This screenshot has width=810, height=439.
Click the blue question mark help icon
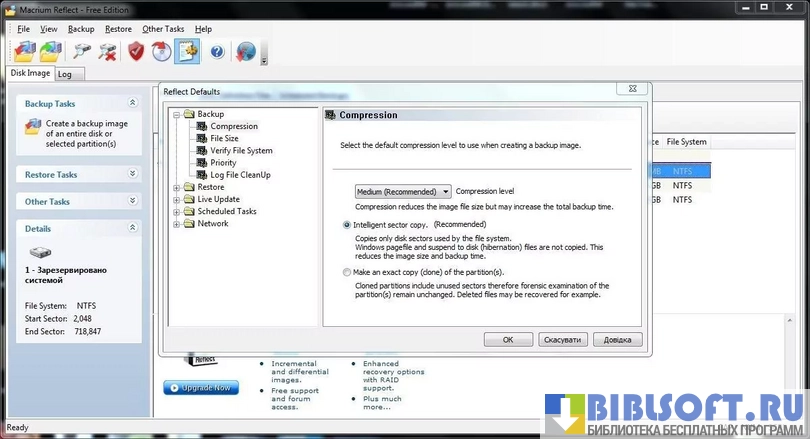click(216, 52)
